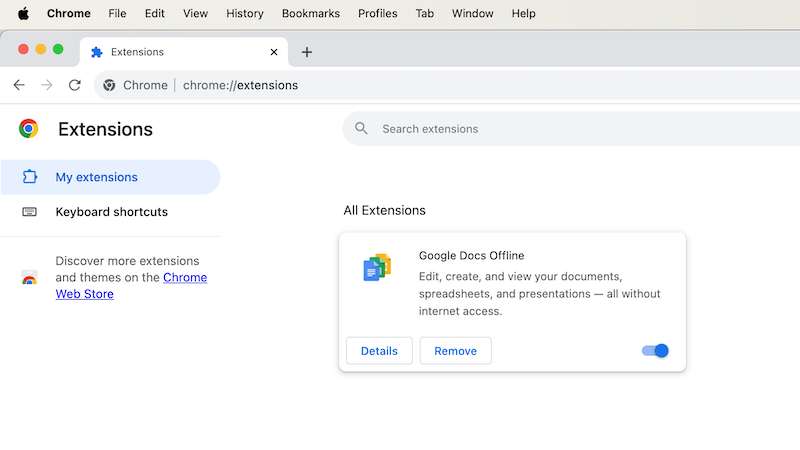Disable Google Docs Offline toggle

655,351
